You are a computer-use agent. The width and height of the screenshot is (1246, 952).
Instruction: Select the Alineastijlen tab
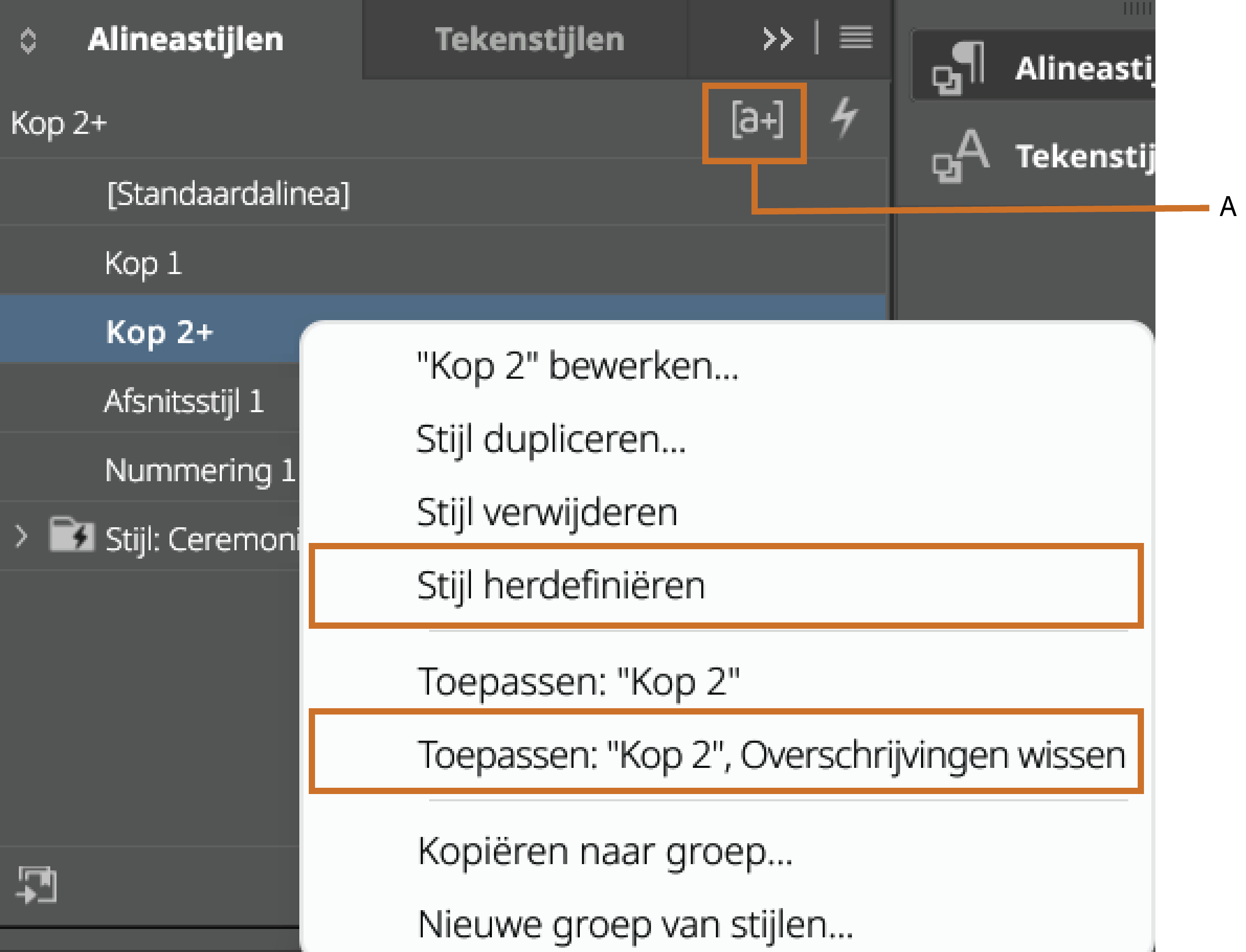(185, 40)
